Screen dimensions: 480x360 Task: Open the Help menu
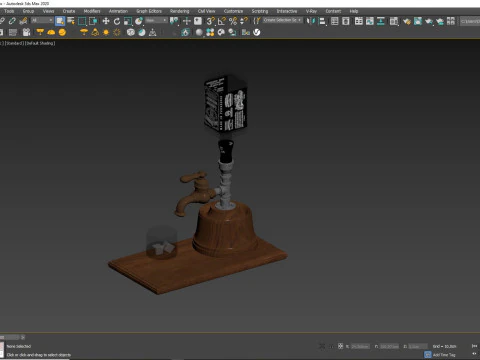coord(354,11)
